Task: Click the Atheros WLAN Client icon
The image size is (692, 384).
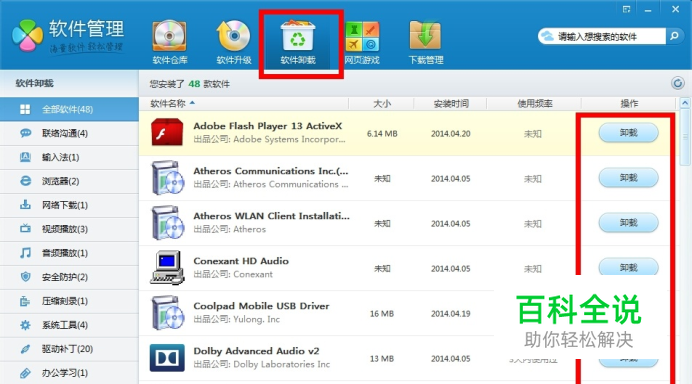Action: [x=167, y=223]
